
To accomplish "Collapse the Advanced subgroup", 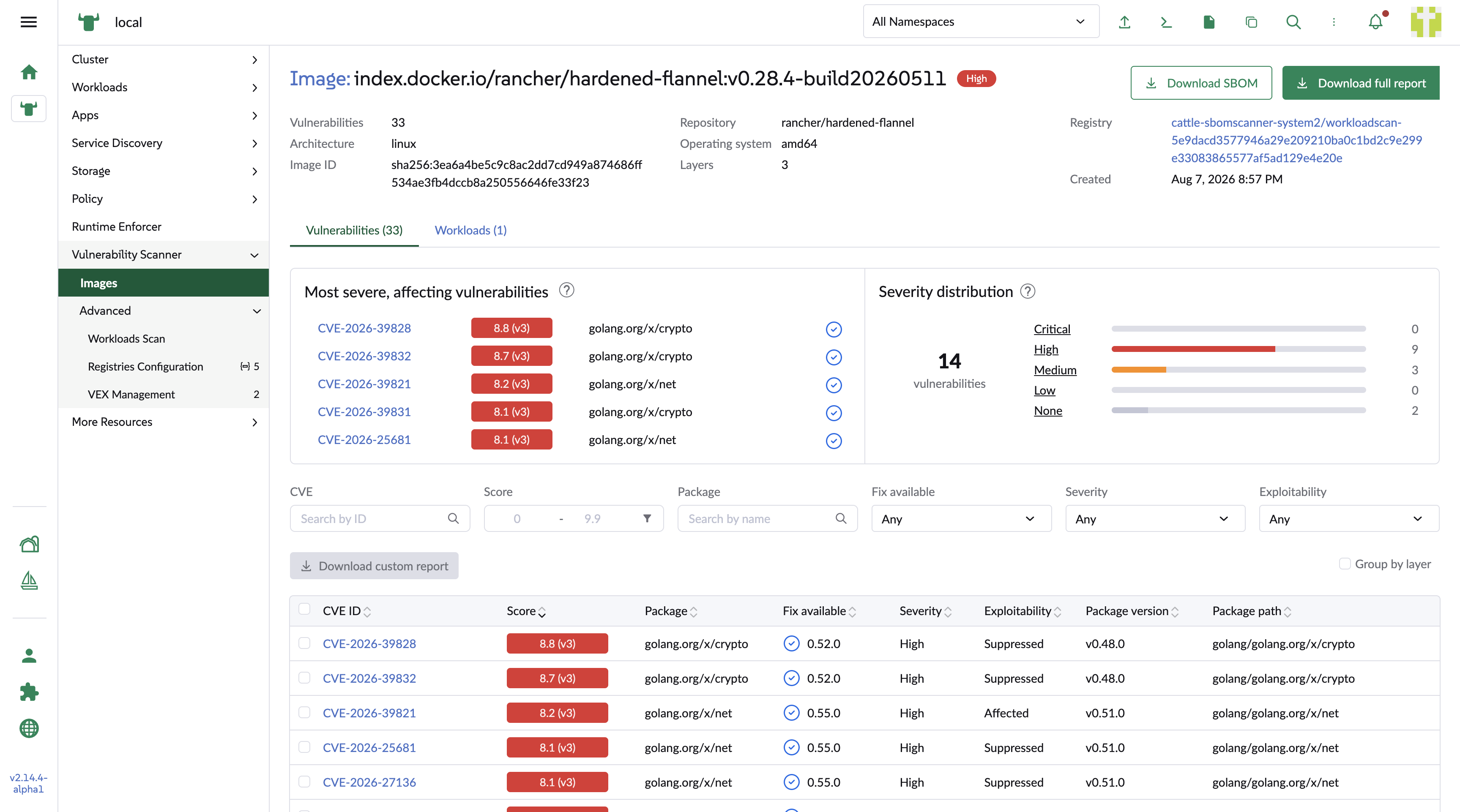I will [164, 311].
